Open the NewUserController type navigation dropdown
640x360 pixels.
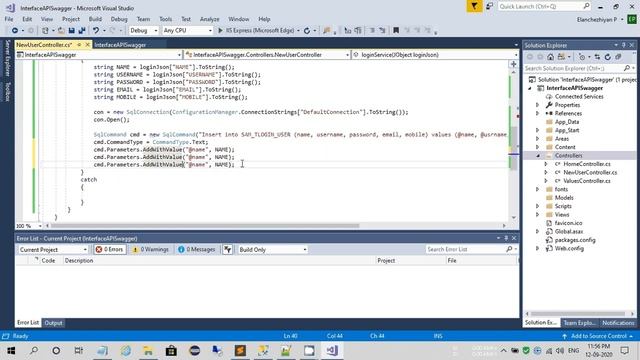267,55
